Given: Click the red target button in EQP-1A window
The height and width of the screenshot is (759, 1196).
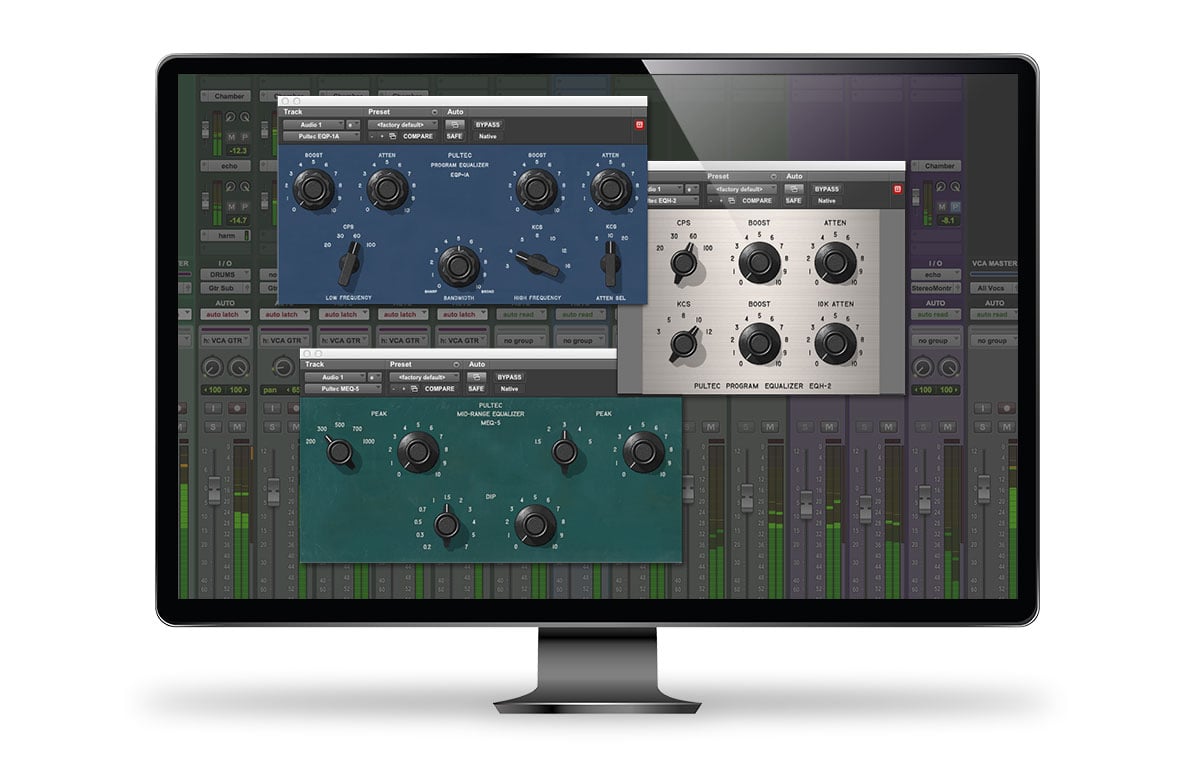Looking at the screenshot, I should point(639,125).
